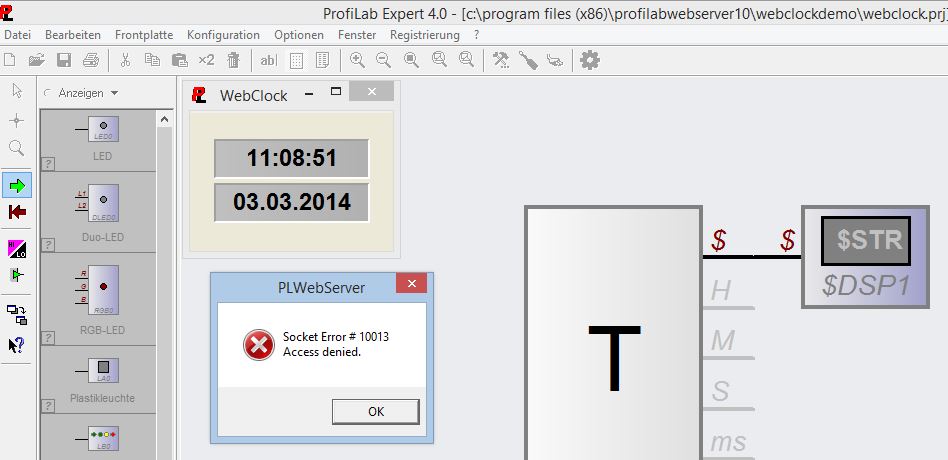Click the third magnifier zoom icon
Image resolution: width=948 pixels, height=460 pixels.
[x=411, y=60]
